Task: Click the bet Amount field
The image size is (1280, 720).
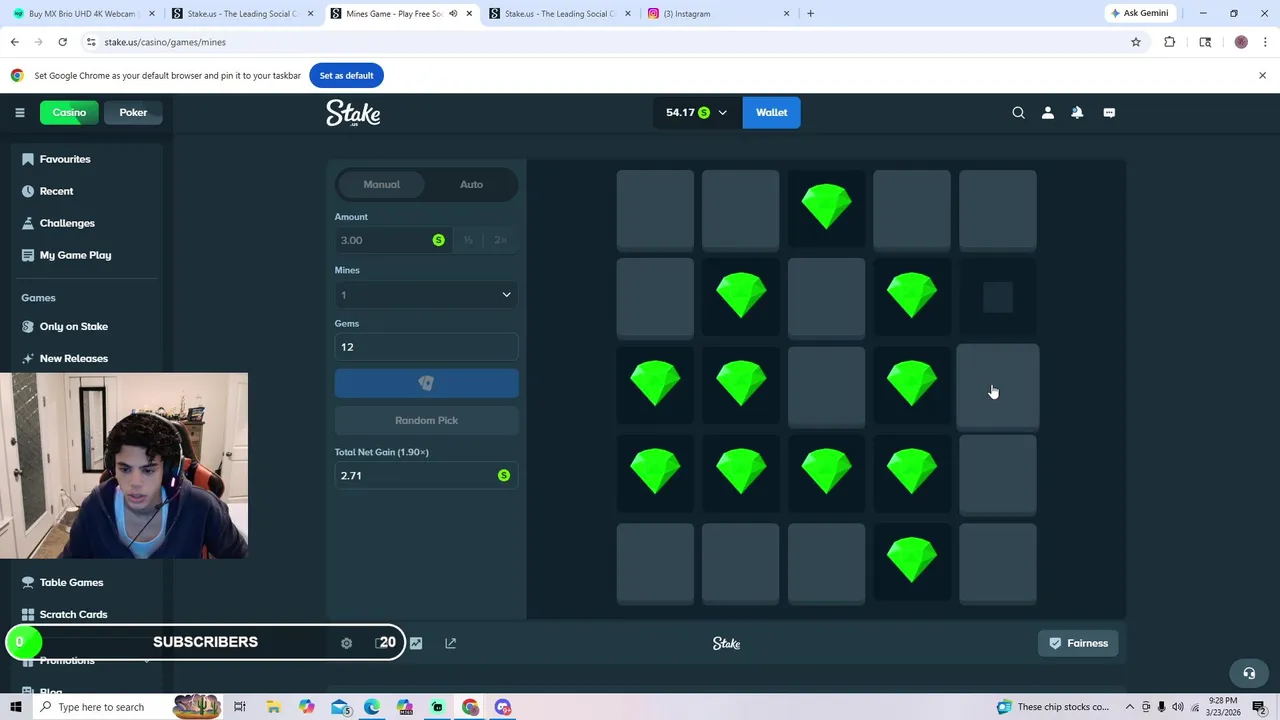Action: click(x=393, y=240)
